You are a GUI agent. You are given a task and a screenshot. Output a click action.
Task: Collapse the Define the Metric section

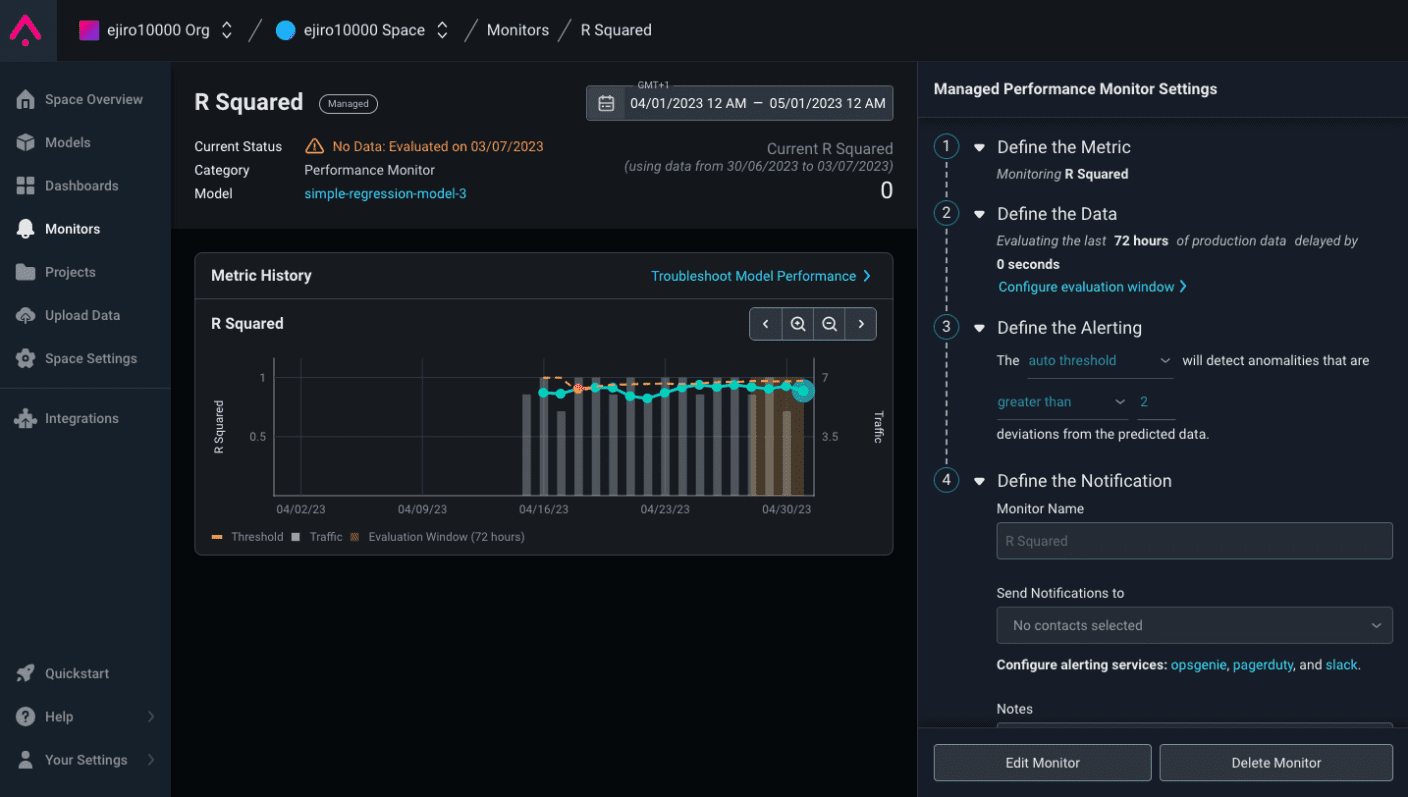(x=979, y=147)
